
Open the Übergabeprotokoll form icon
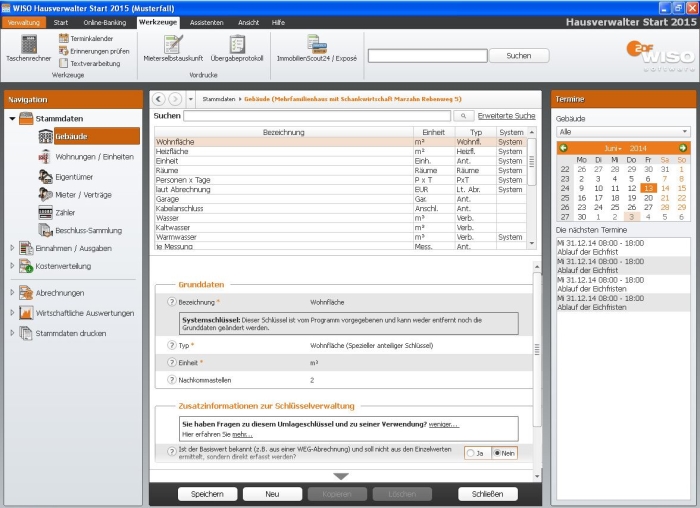click(237, 44)
